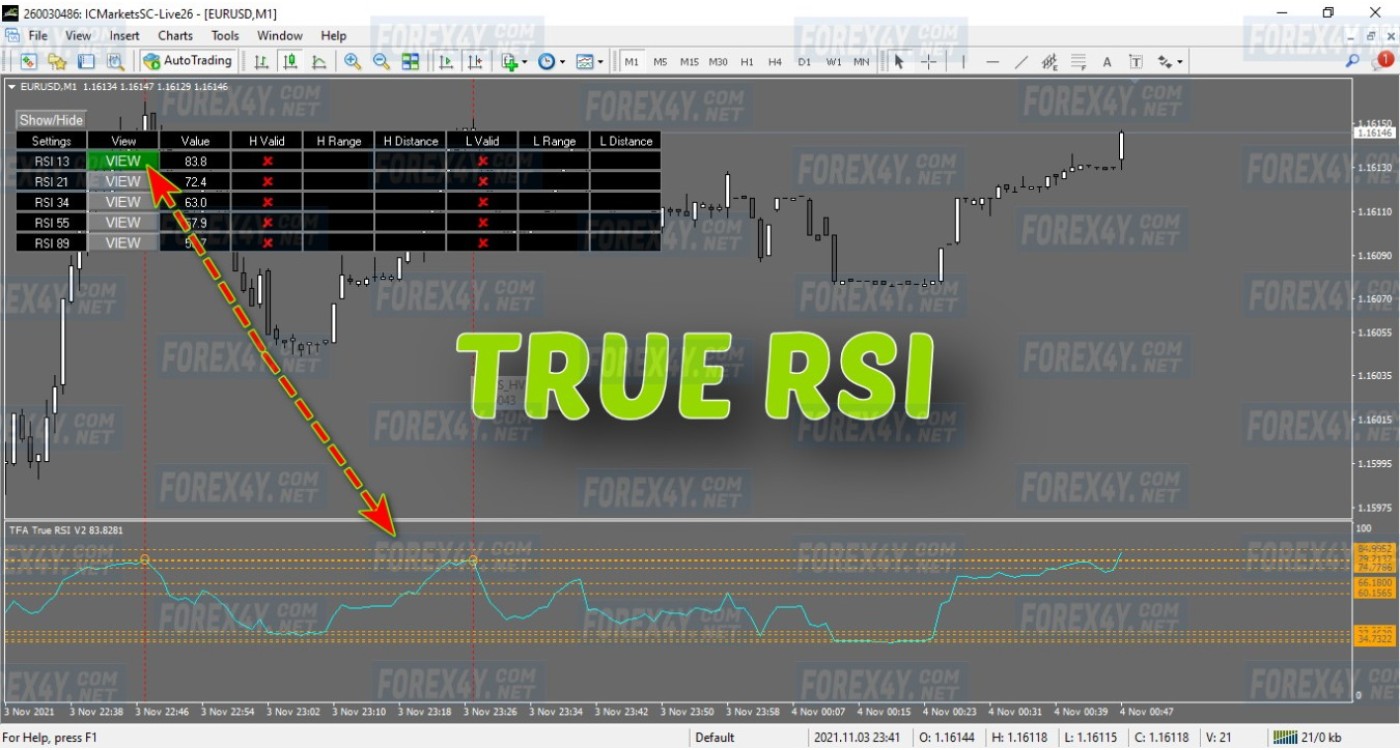The height and width of the screenshot is (750, 1400).
Task: Insert a Text Label with the T icon
Action: 1136,61
